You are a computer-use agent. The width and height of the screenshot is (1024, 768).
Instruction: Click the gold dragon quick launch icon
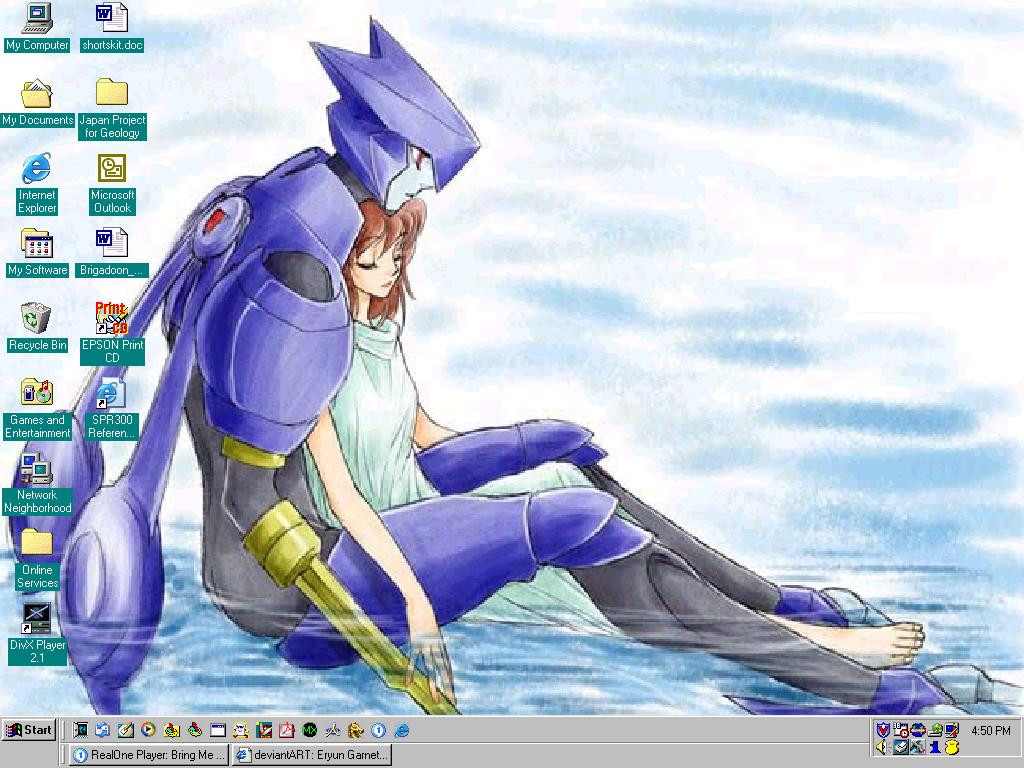[x=356, y=730]
